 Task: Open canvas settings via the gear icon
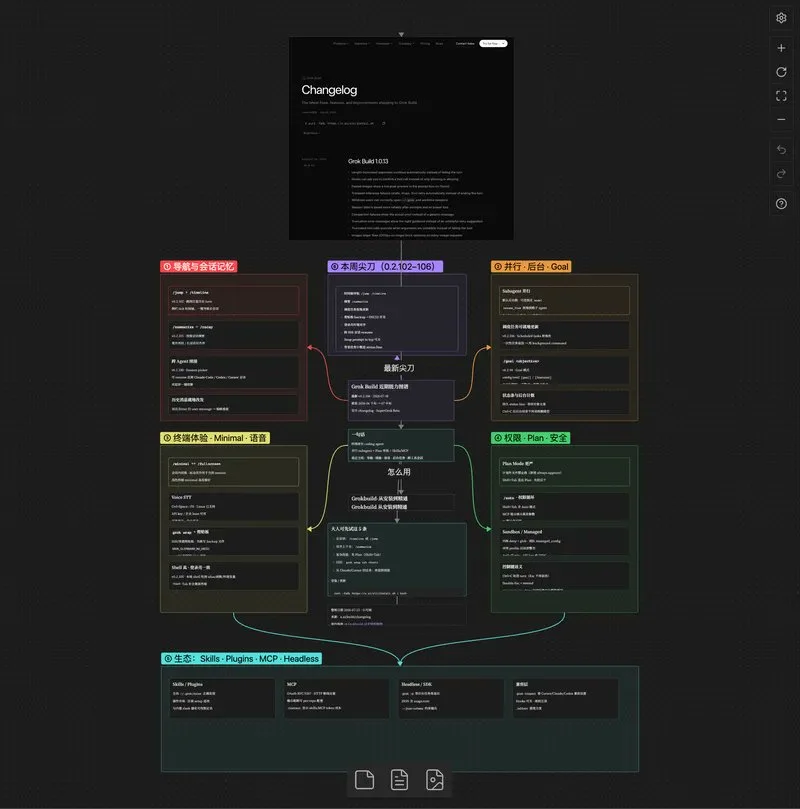[x=781, y=18]
